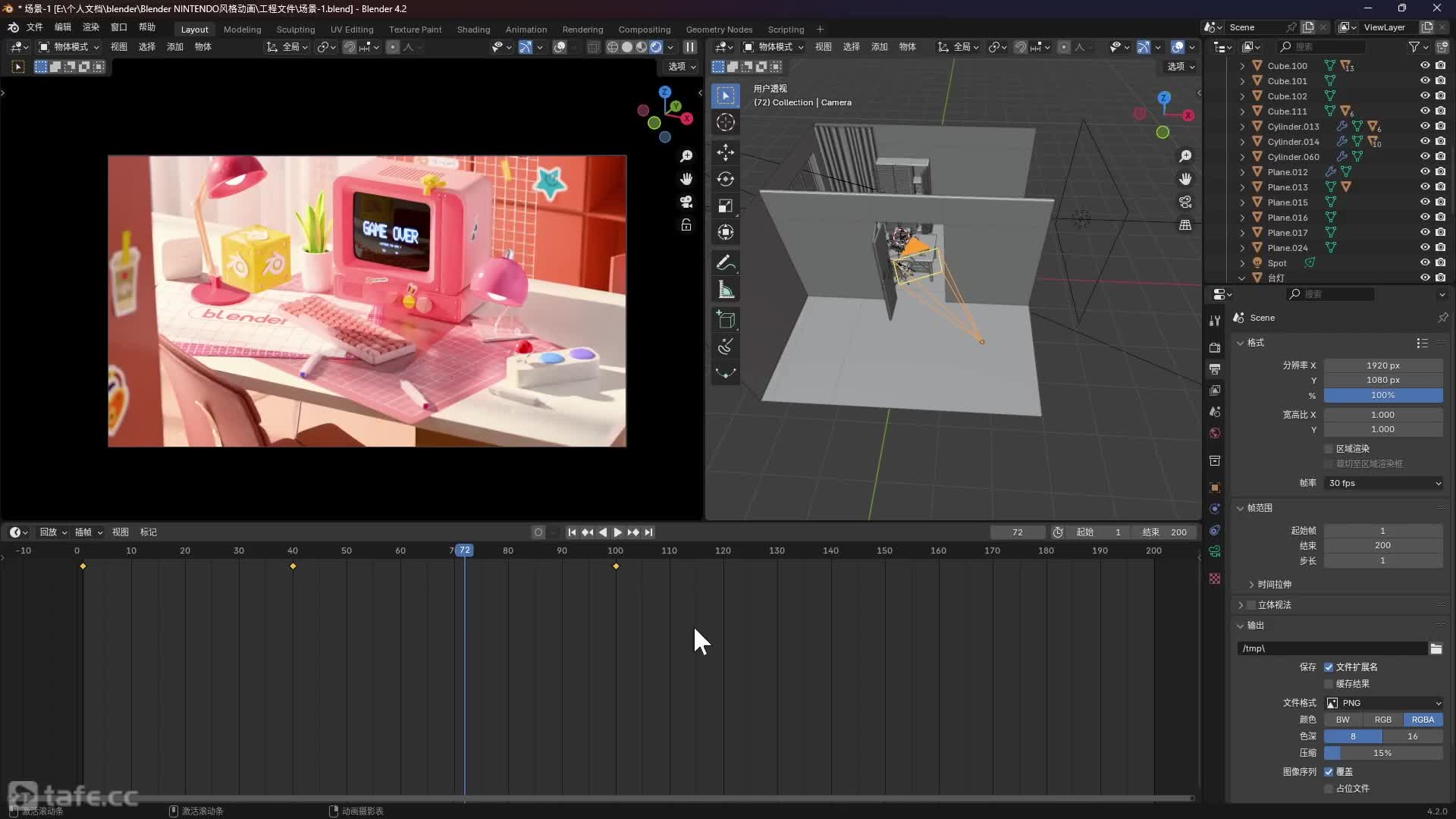Switch to the Animation workspace tab
Image resolution: width=1456 pixels, height=819 pixels.
pos(526,30)
